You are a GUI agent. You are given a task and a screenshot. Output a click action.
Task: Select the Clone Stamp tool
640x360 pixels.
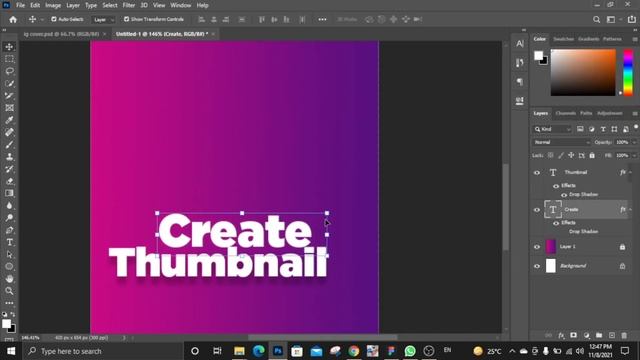point(9,157)
